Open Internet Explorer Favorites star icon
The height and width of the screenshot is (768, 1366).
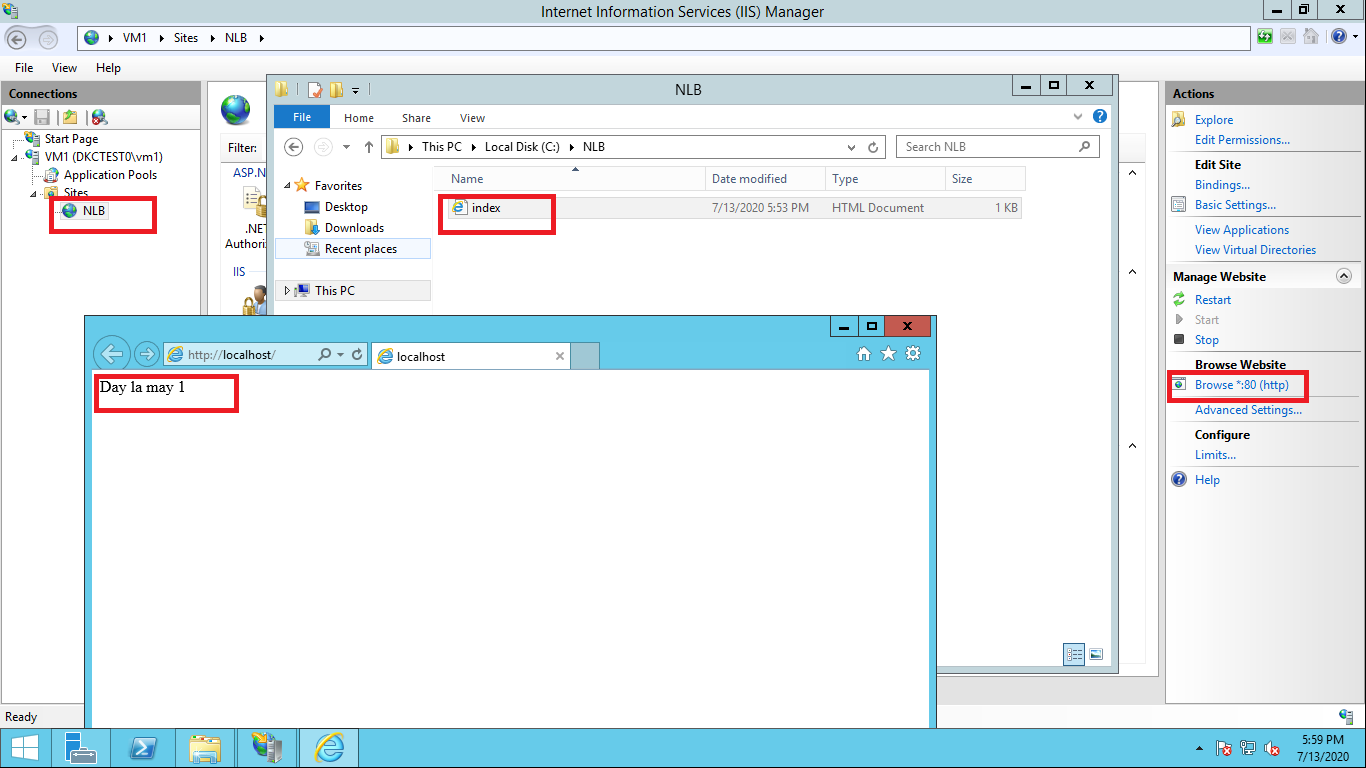888,354
